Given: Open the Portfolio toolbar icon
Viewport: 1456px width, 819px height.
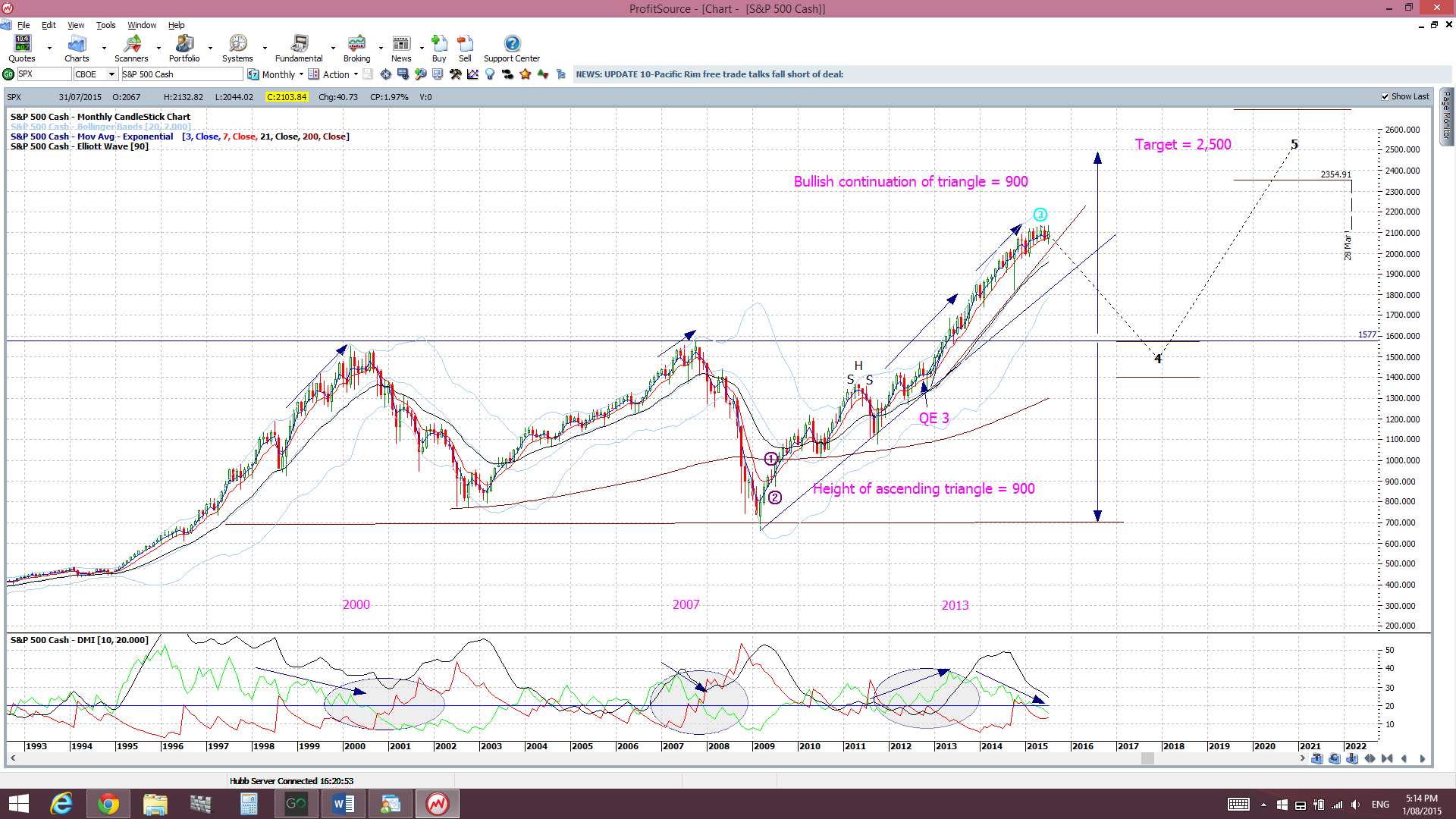Looking at the screenshot, I should tap(184, 49).
